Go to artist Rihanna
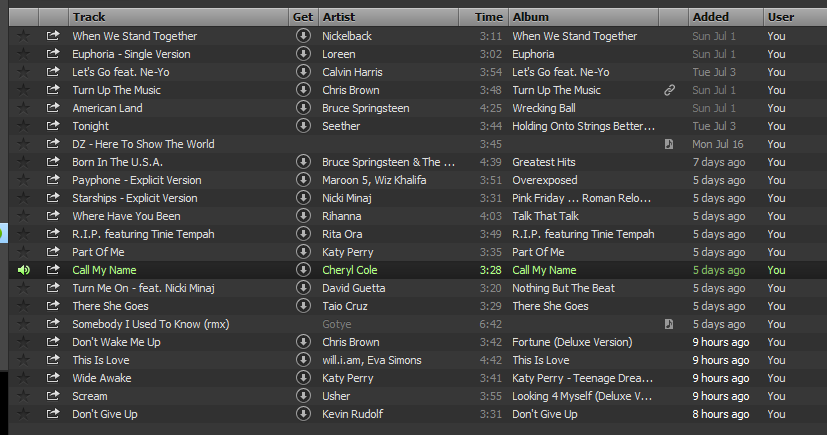This screenshot has height=435, width=827. click(343, 216)
